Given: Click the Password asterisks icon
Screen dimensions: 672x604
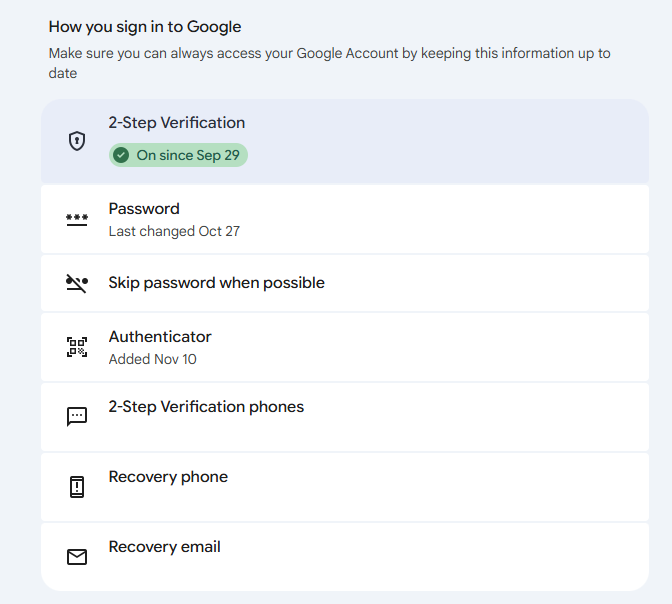Looking at the screenshot, I should [x=77, y=219].
